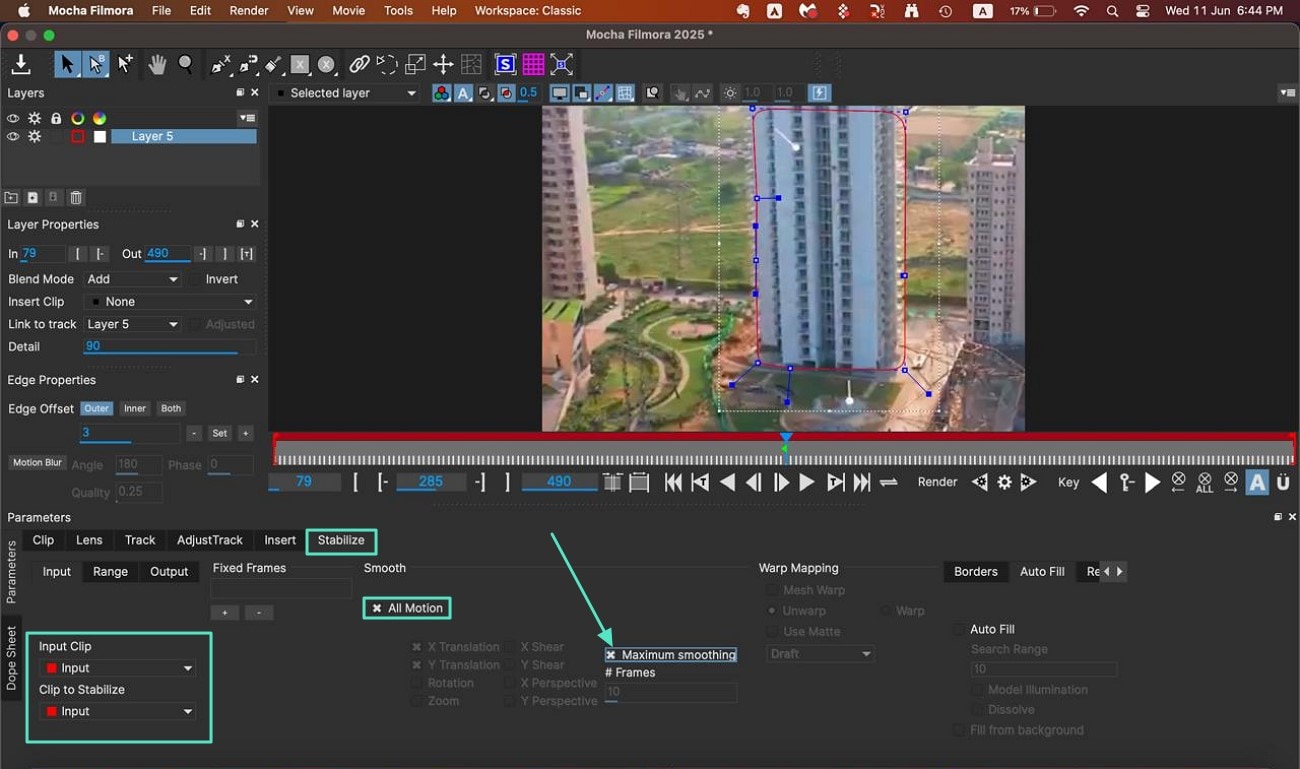
Task: Toggle Maximum smoothing checkbox
Action: tap(611, 655)
